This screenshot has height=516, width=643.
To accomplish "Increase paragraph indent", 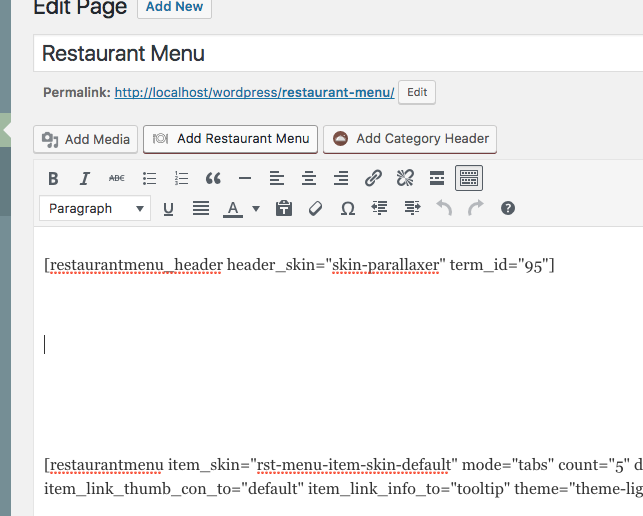I will pyautogui.click(x=412, y=209).
